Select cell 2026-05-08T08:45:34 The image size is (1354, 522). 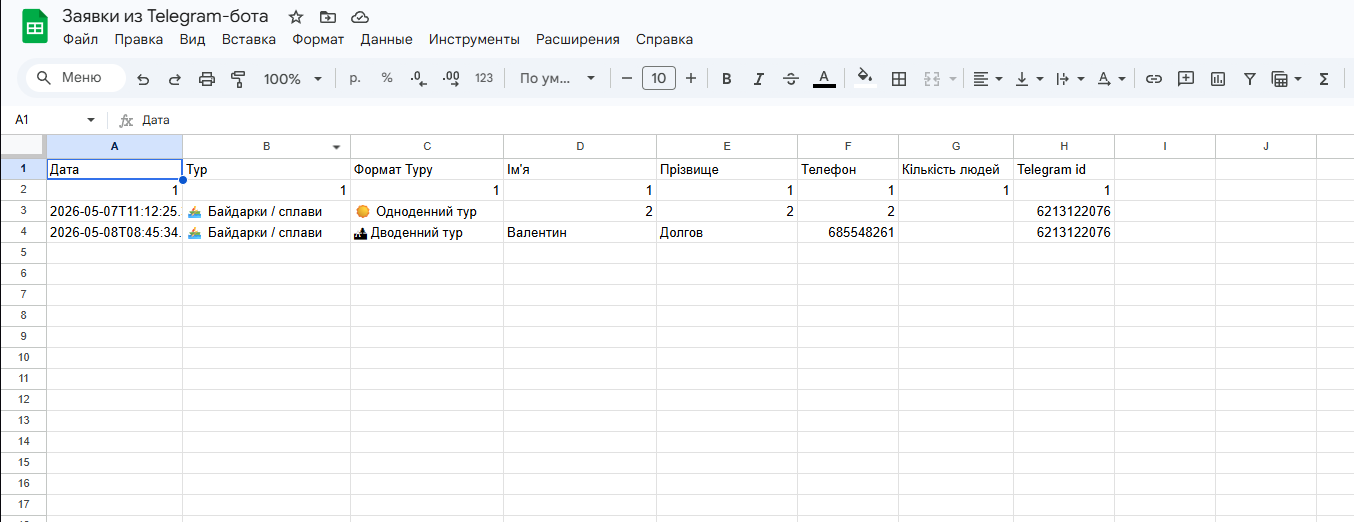coord(115,232)
